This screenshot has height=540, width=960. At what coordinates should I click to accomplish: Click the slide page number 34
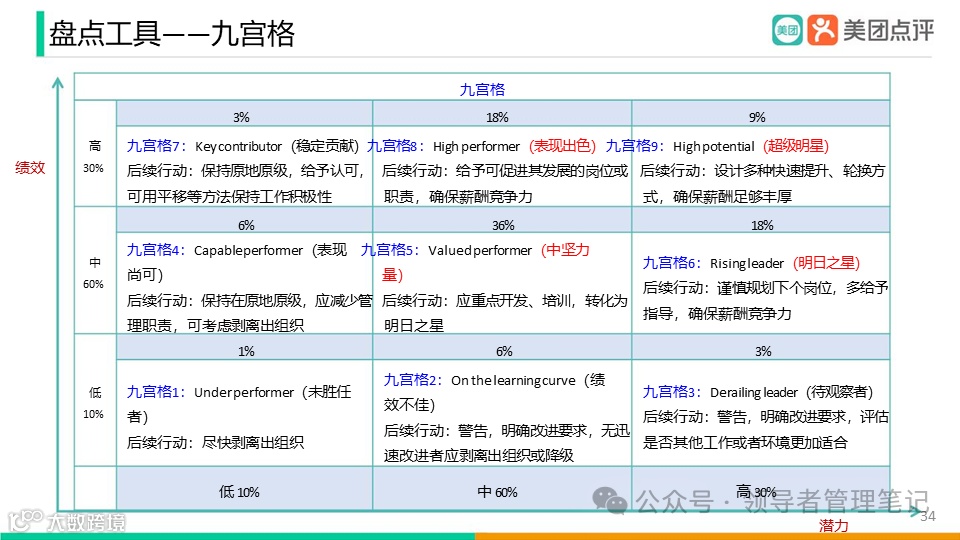928,517
